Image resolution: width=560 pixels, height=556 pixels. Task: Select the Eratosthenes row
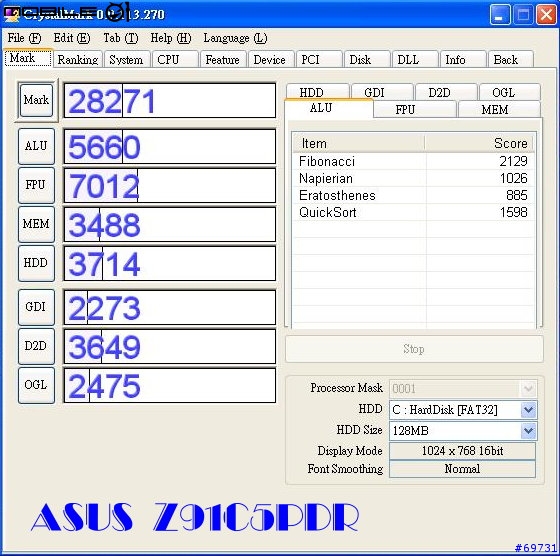[x=413, y=195]
